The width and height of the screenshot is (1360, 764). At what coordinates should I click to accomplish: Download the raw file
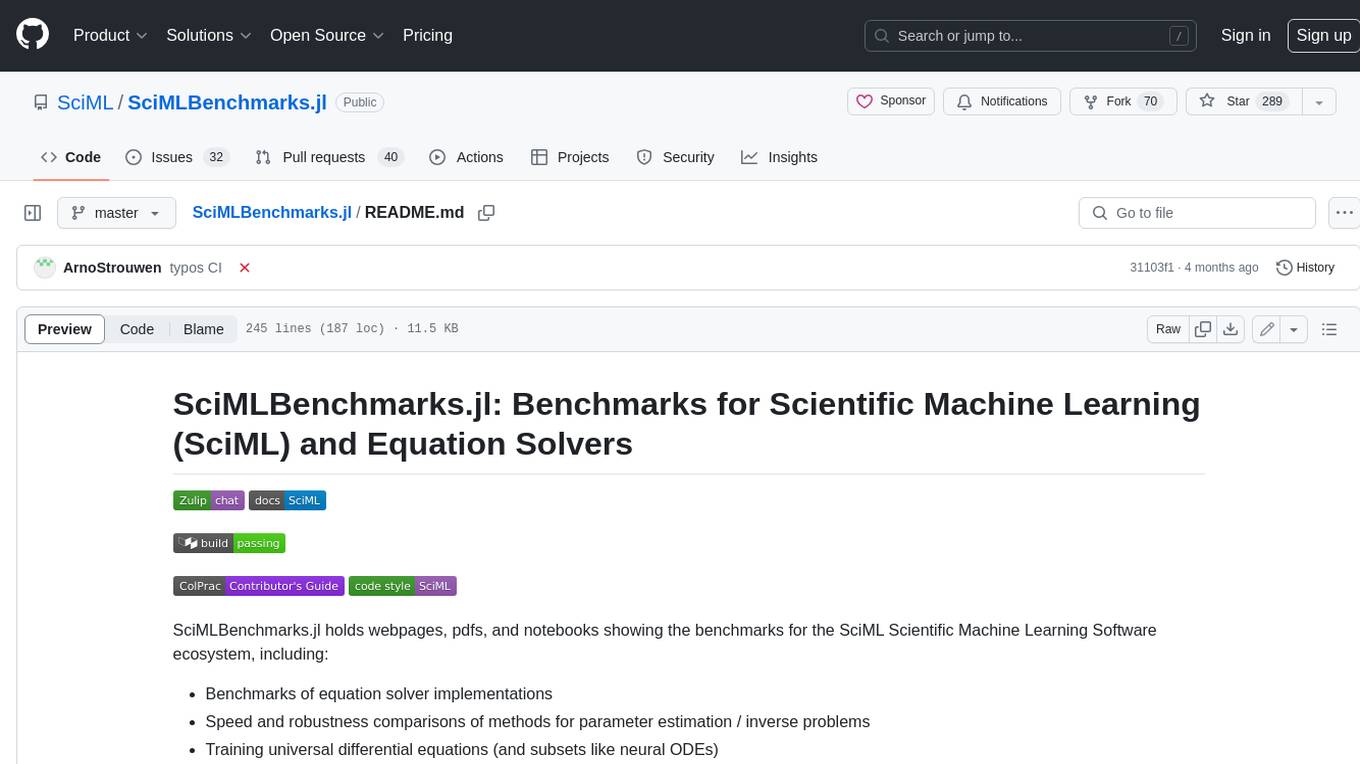click(x=1231, y=329)
